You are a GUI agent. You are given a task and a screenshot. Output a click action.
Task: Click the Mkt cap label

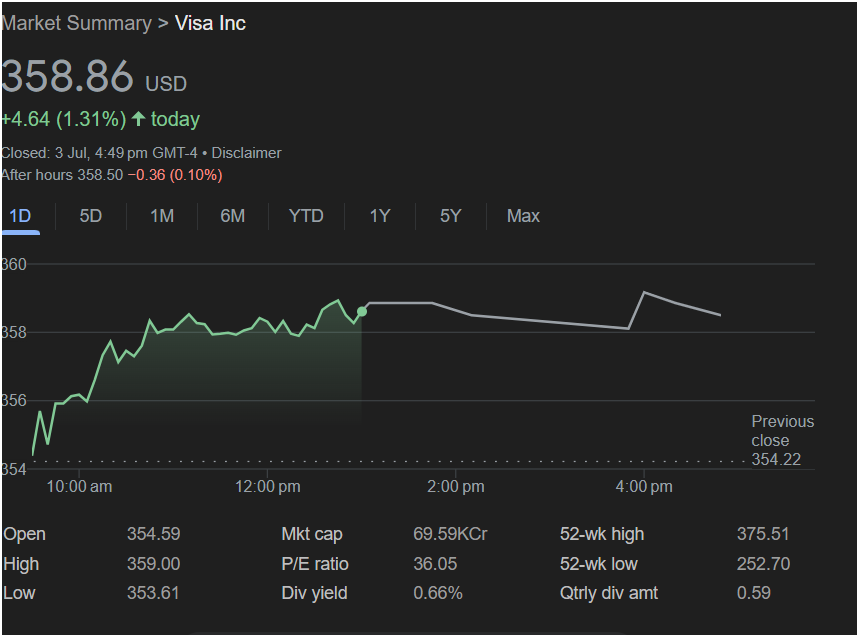[312, 534]
